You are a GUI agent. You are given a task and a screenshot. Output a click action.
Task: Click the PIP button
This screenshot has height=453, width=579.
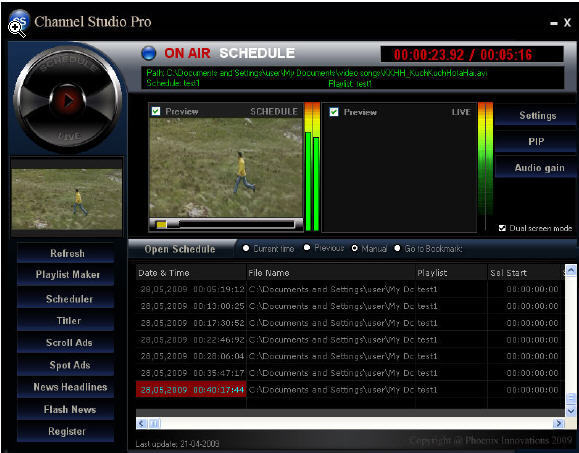tap(536, 142)
